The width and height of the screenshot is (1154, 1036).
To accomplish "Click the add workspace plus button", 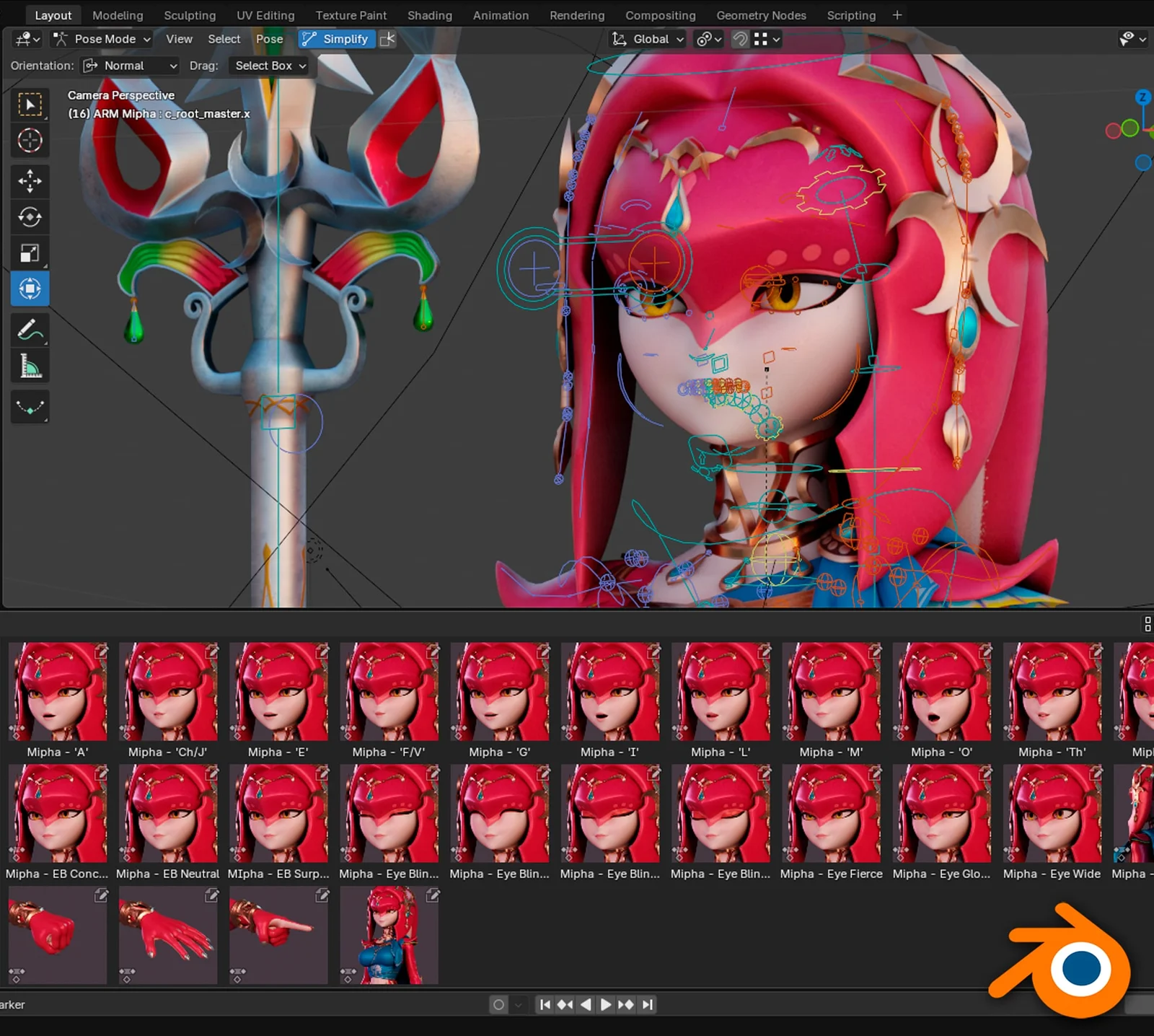I will (x=897, y=15).
